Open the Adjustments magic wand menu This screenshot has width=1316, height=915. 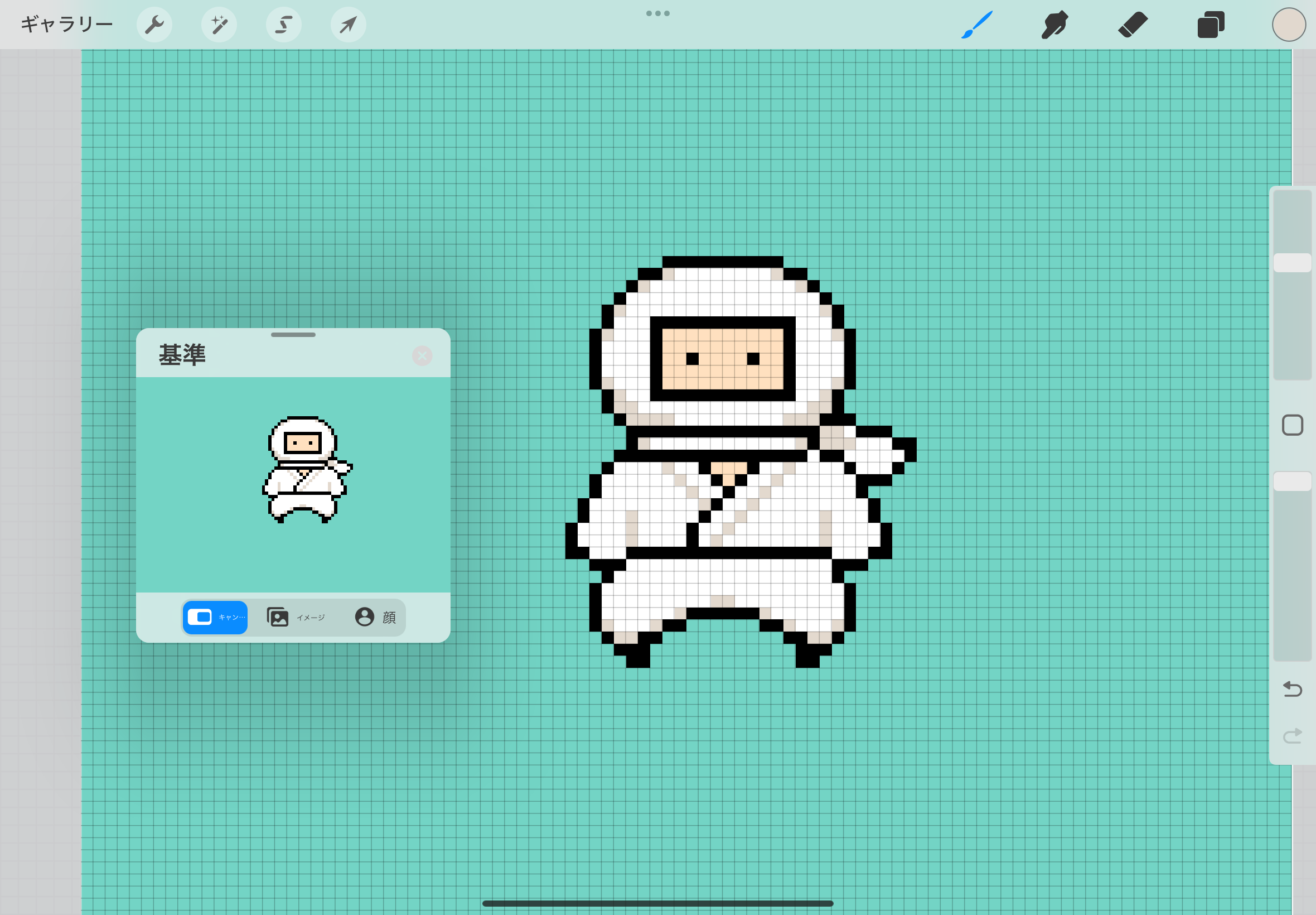(219, 25)
